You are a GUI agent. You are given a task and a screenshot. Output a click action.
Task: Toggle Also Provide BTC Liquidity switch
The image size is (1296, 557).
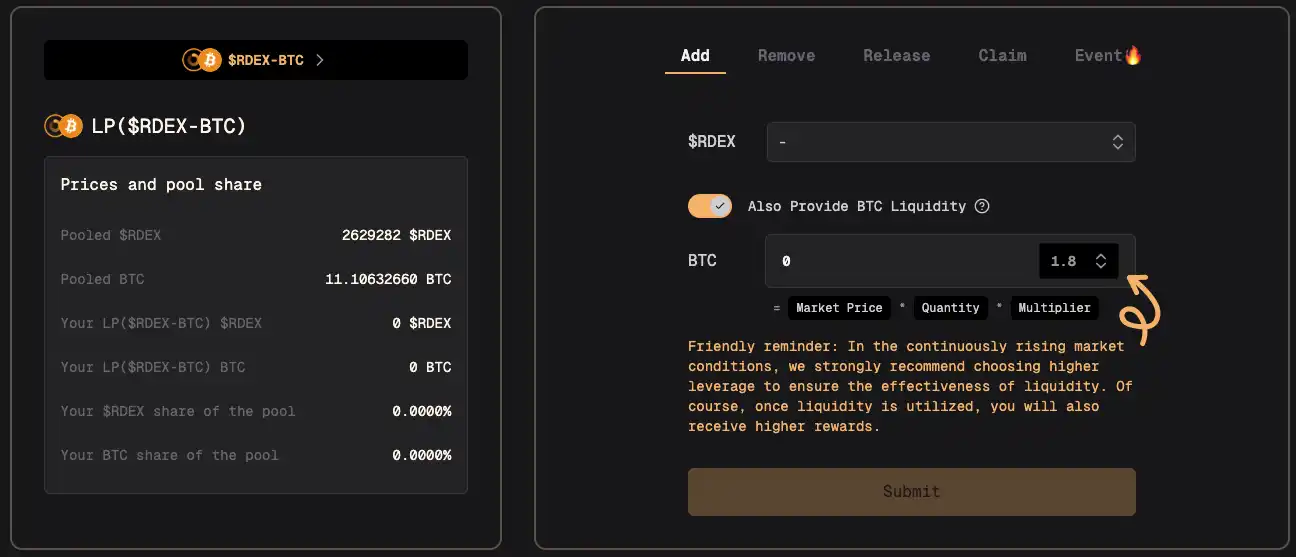(710, 206)
